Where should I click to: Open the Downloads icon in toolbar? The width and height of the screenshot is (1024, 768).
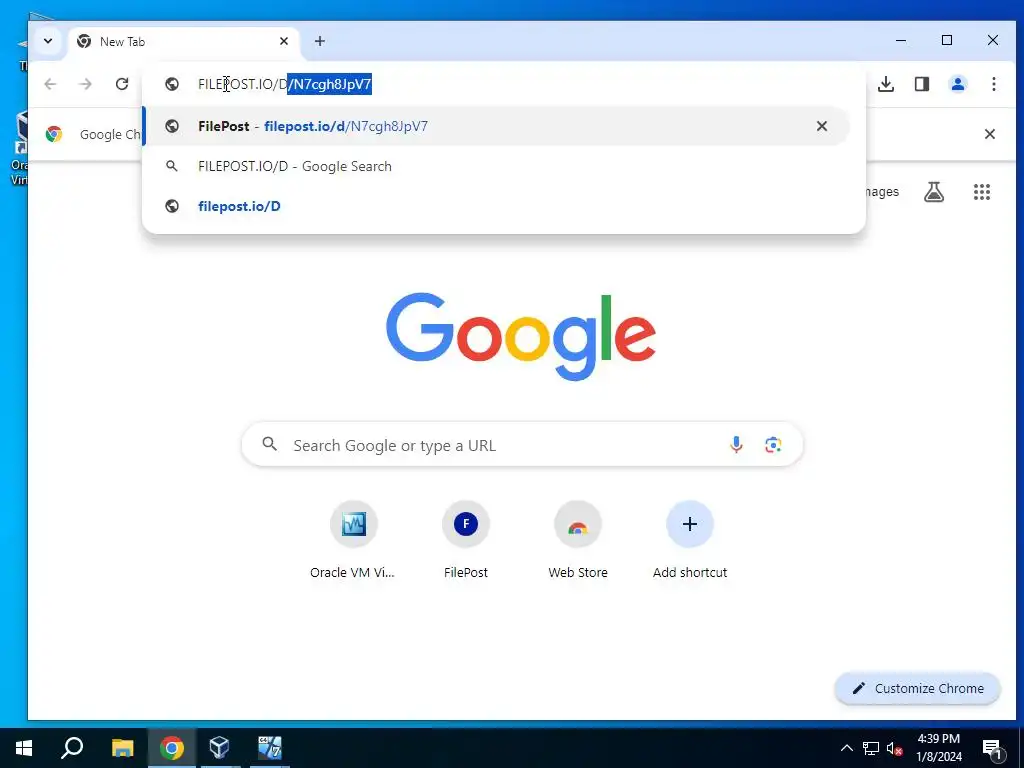[x=886, y=84]
